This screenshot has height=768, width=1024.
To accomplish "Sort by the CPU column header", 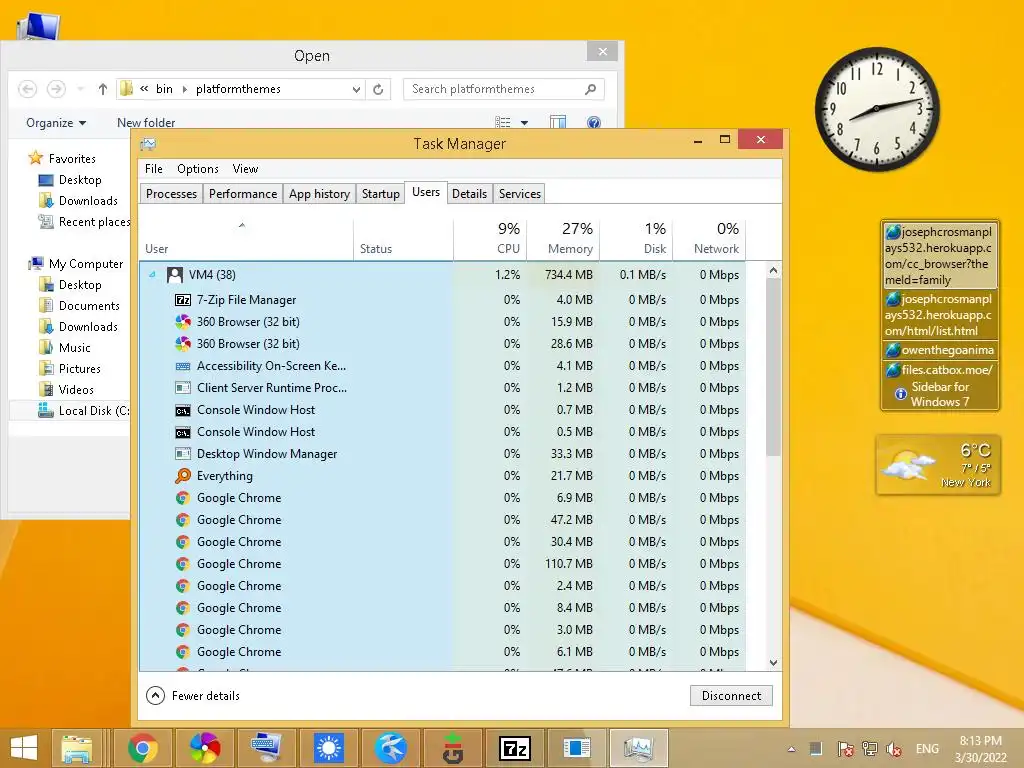I will (x=490, y=238).
